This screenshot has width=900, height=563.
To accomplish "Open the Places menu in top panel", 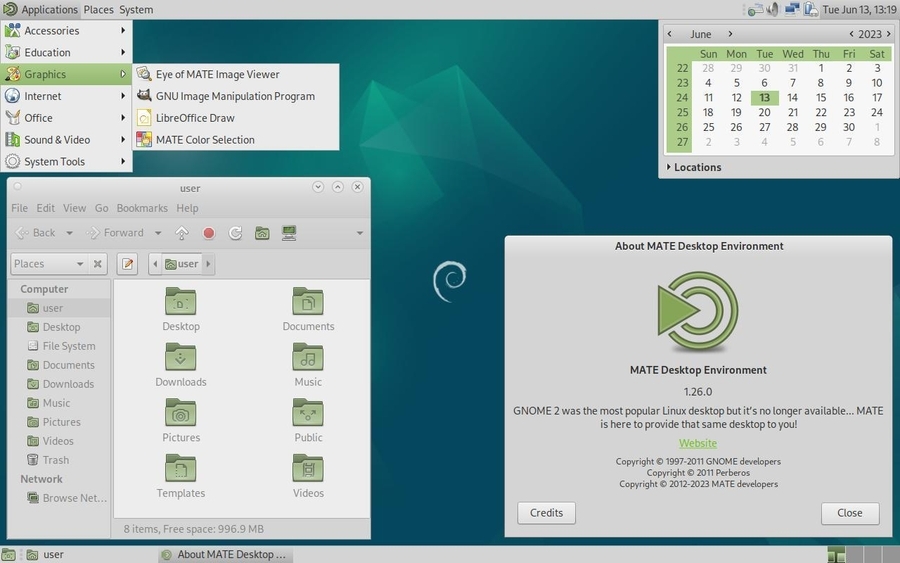I will [98, 9].
